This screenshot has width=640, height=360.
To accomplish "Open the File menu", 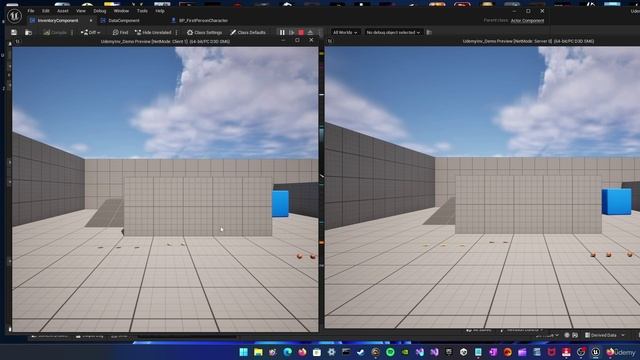I will (31, 11).
